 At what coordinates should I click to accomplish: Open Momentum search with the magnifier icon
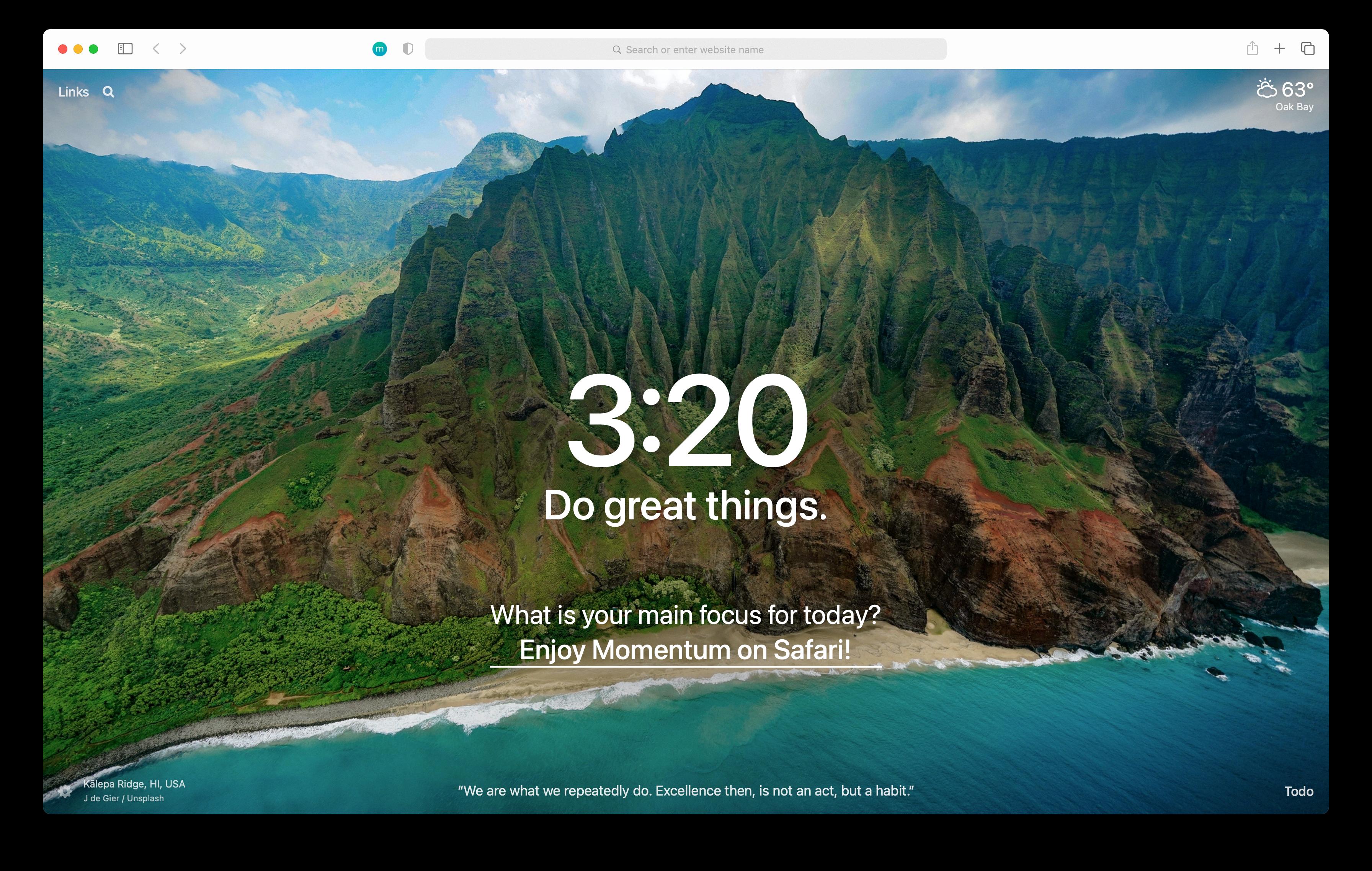pyautogui.click(x=108, y=92)
